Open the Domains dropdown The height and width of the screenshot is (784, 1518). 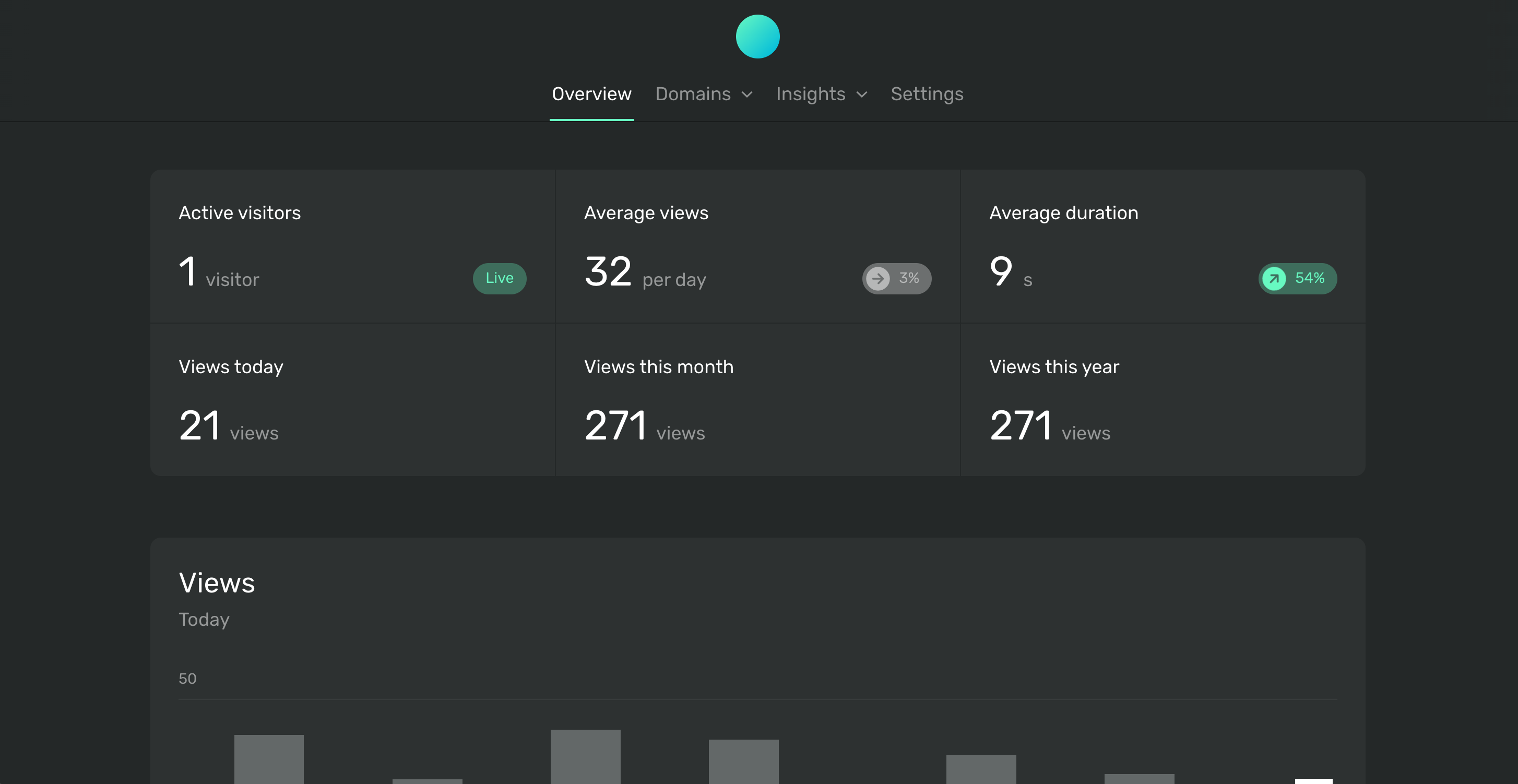point(693,94)
